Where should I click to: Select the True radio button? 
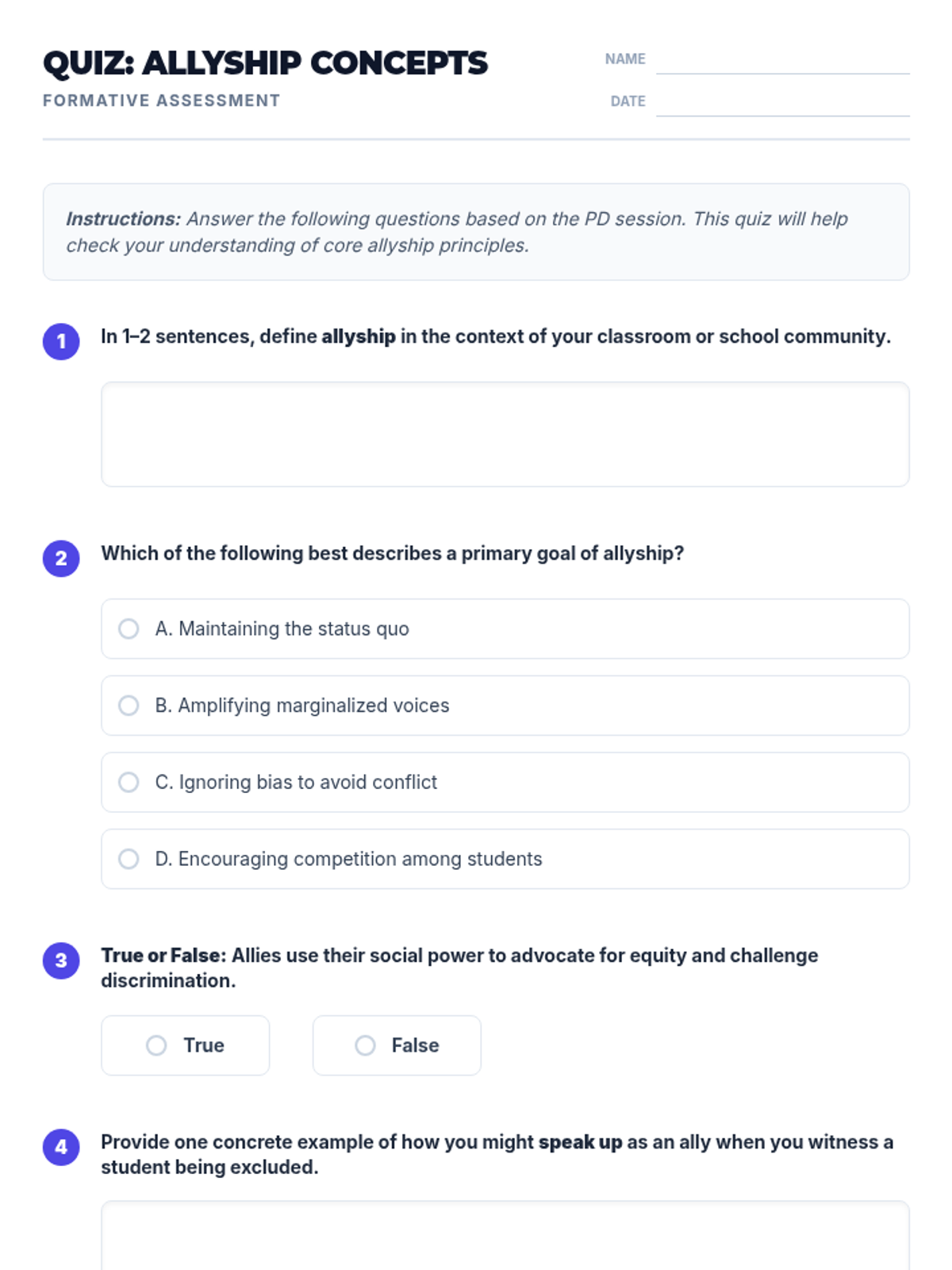pos(157,1045)
